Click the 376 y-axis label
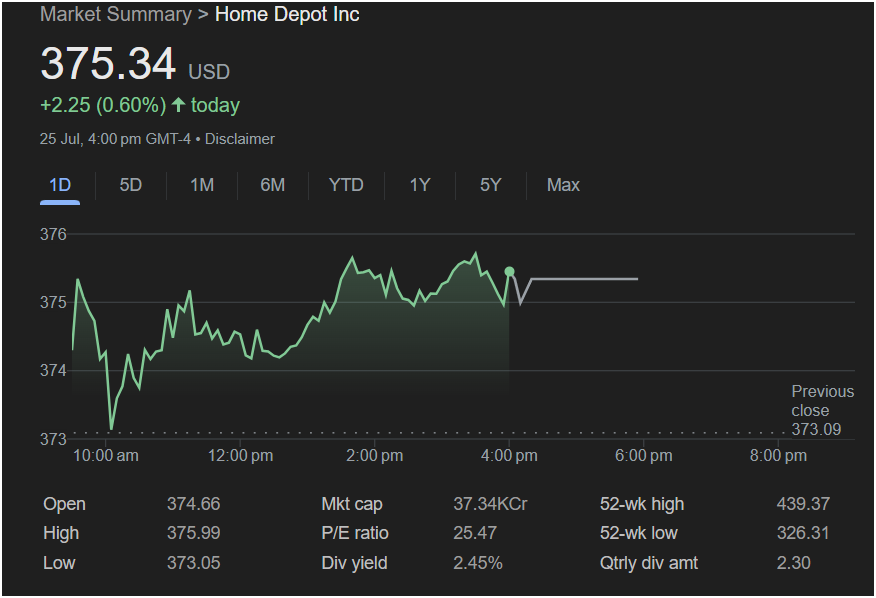The image size is (876, 598). coord(53,234)
